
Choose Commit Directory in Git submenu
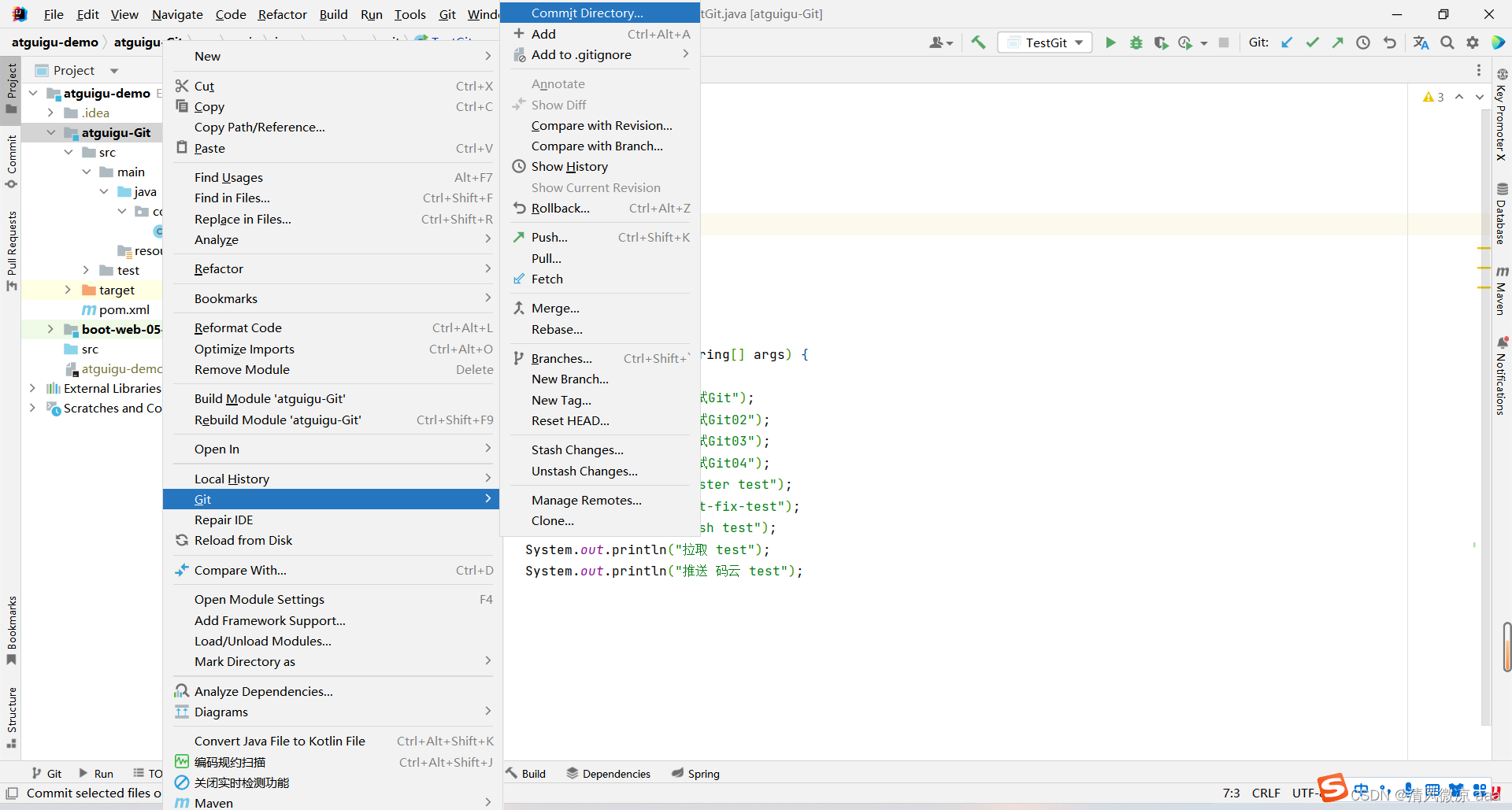click(600, 13)
